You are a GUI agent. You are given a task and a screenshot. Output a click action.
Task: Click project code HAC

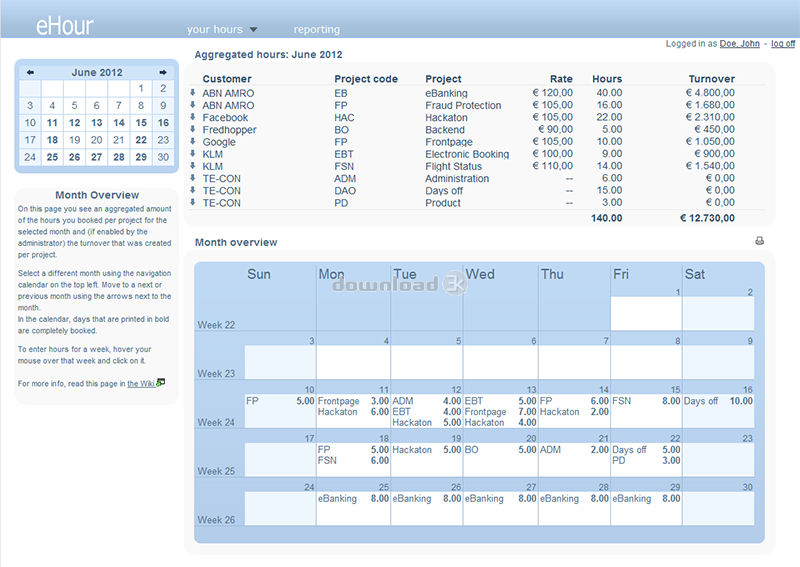point(344,118)
